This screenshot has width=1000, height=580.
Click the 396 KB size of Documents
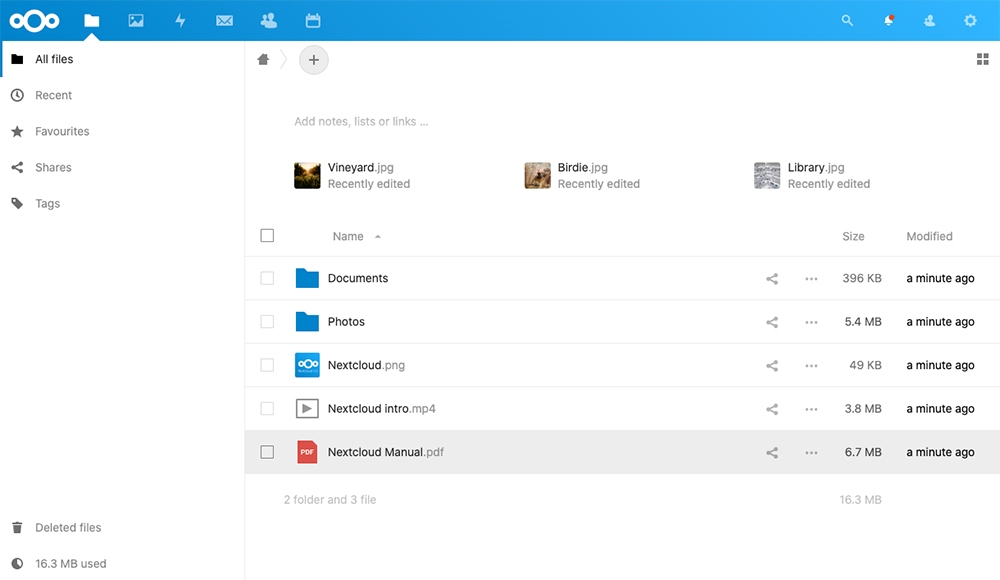tap(862, 278)
